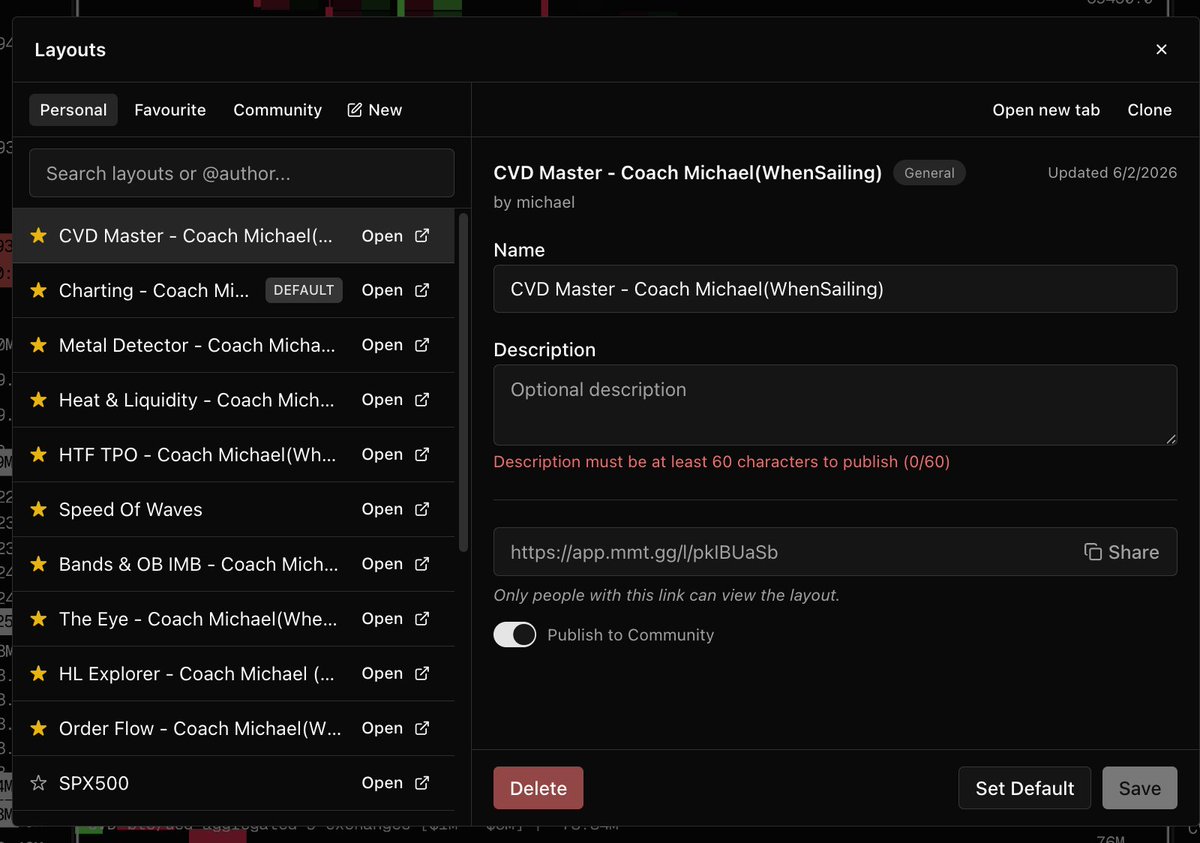
Task: Toggle Publish to Community switch
Action: 515,635
